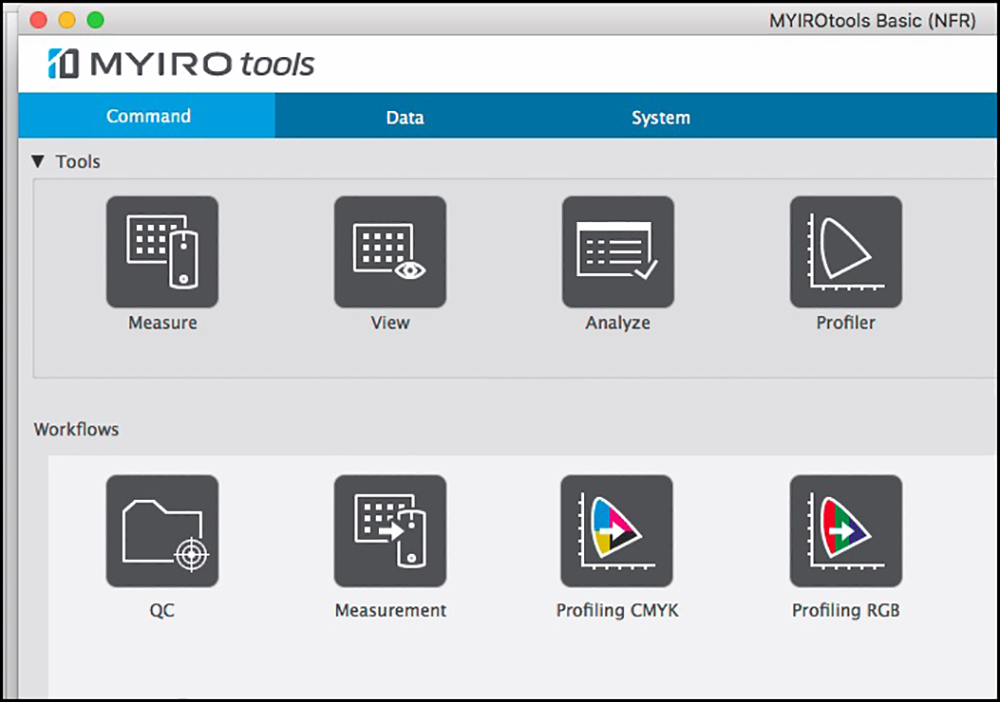
Task: Open the Profiling RGB workflow icon
Action: pos(846,531)
